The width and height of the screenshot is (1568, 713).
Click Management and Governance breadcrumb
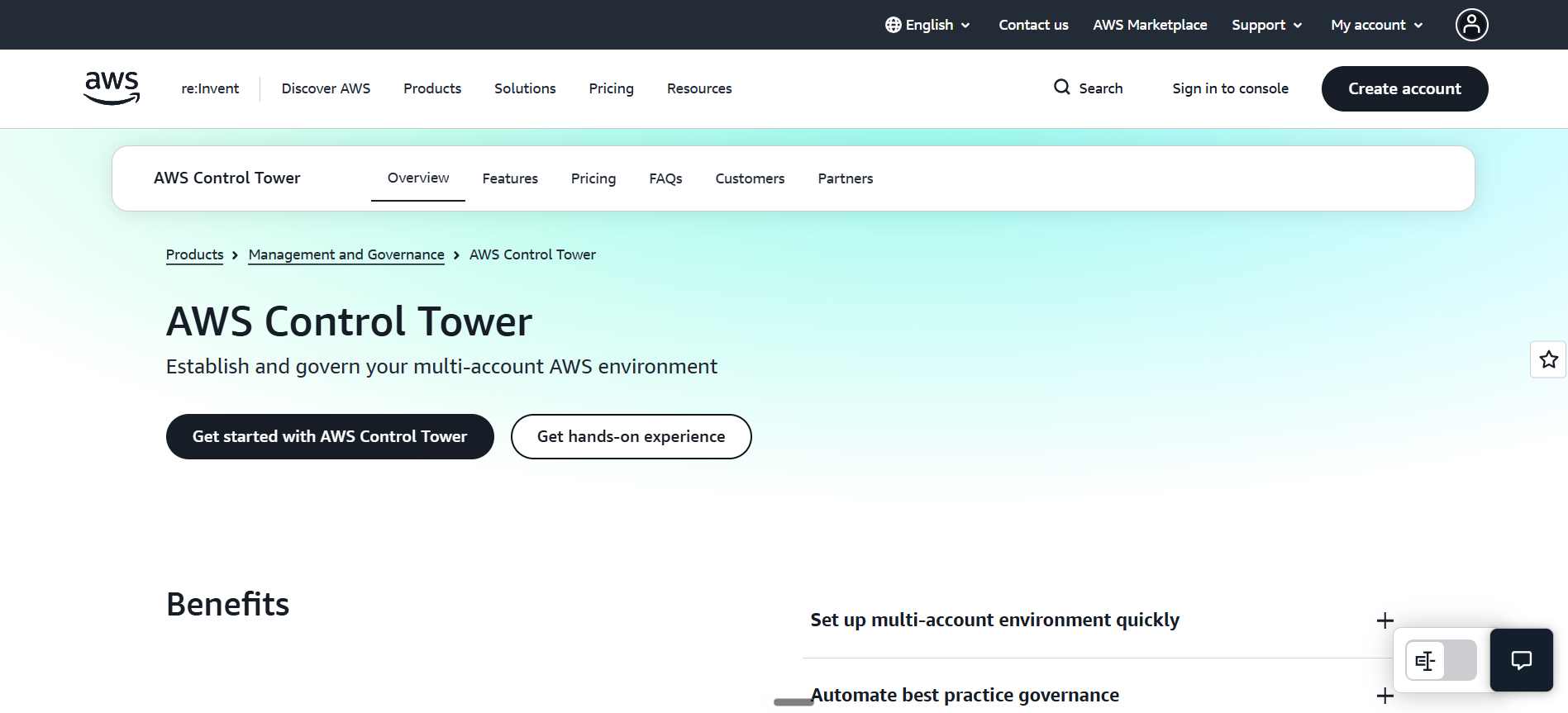(346, 254)
